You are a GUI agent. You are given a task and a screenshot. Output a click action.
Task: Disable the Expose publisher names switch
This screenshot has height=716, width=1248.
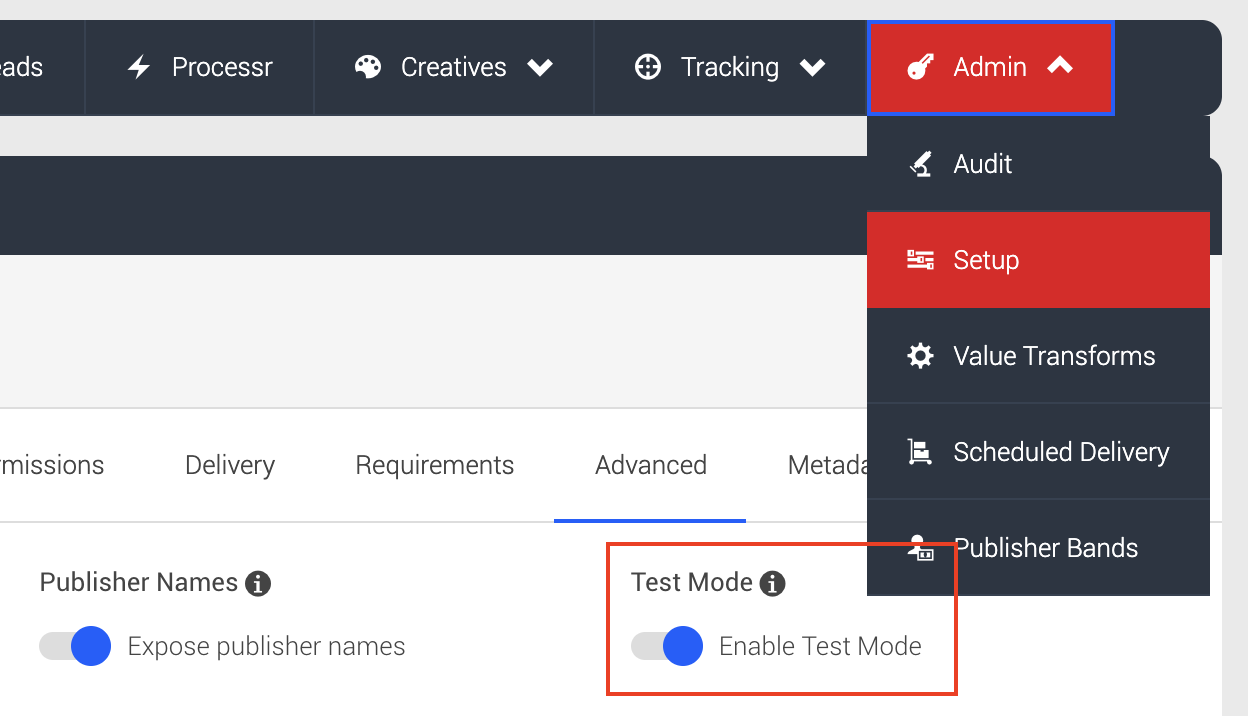[x=75, y=647]
